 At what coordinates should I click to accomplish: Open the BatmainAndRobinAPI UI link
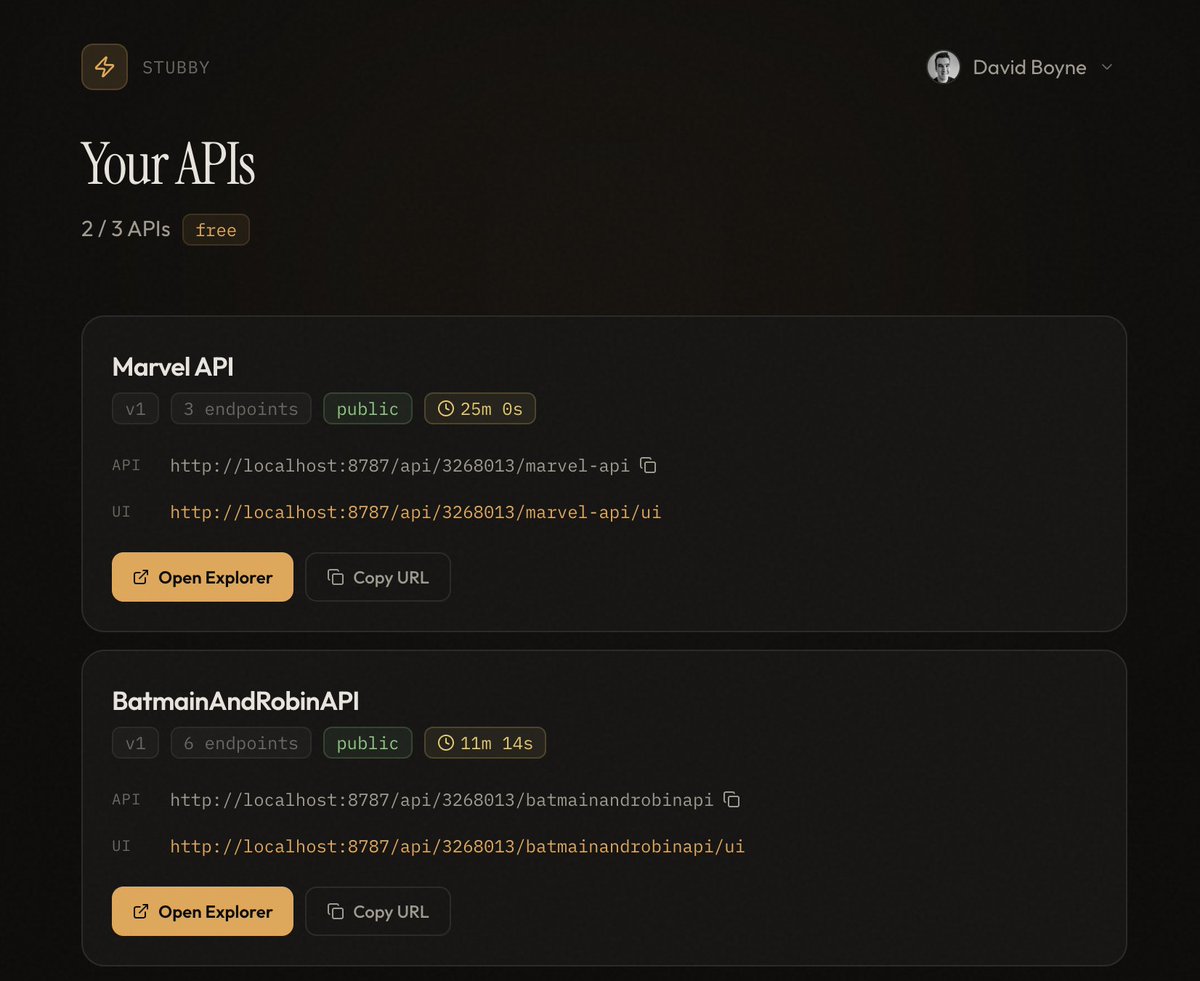coord(458,846)
